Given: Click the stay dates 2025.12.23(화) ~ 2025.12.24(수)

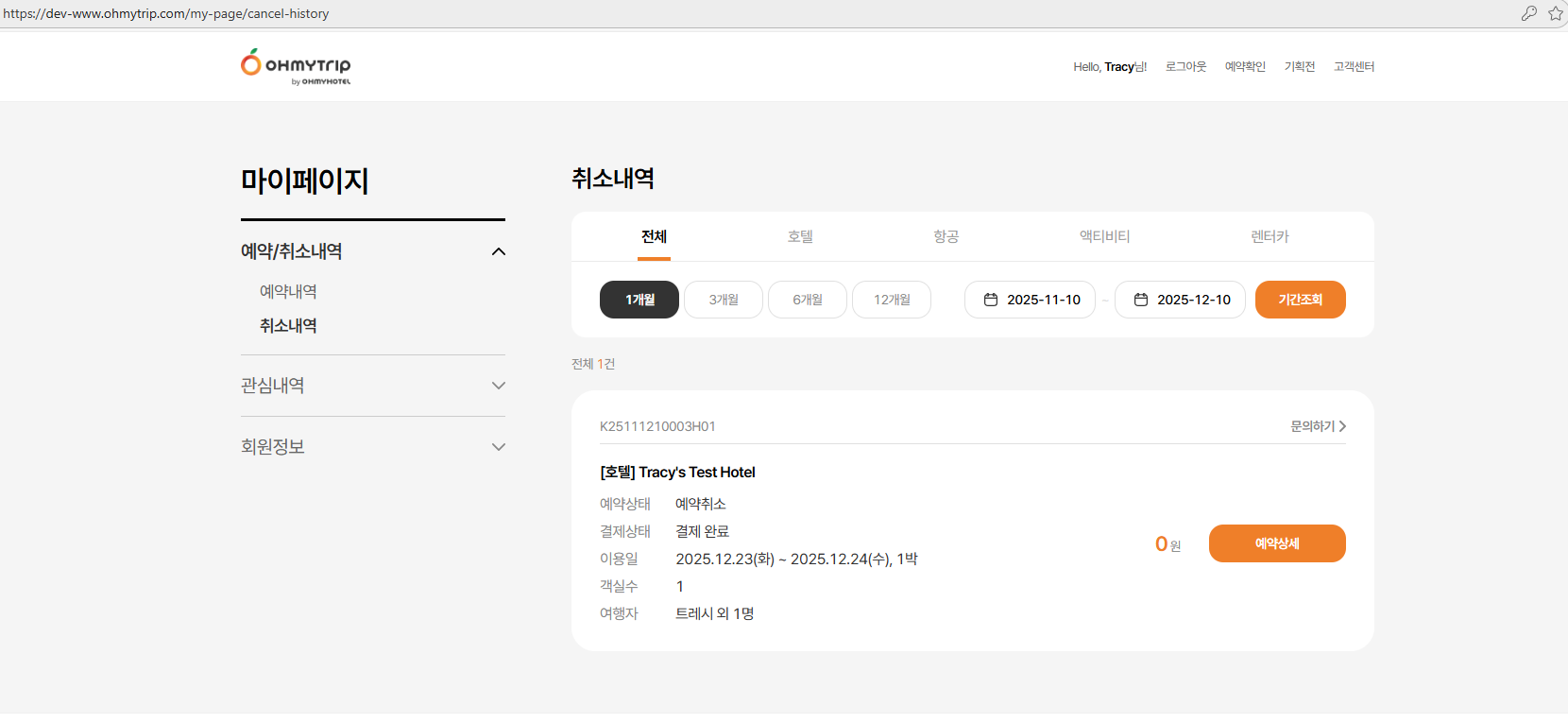Looking at the screenshot, I should 783,559.
